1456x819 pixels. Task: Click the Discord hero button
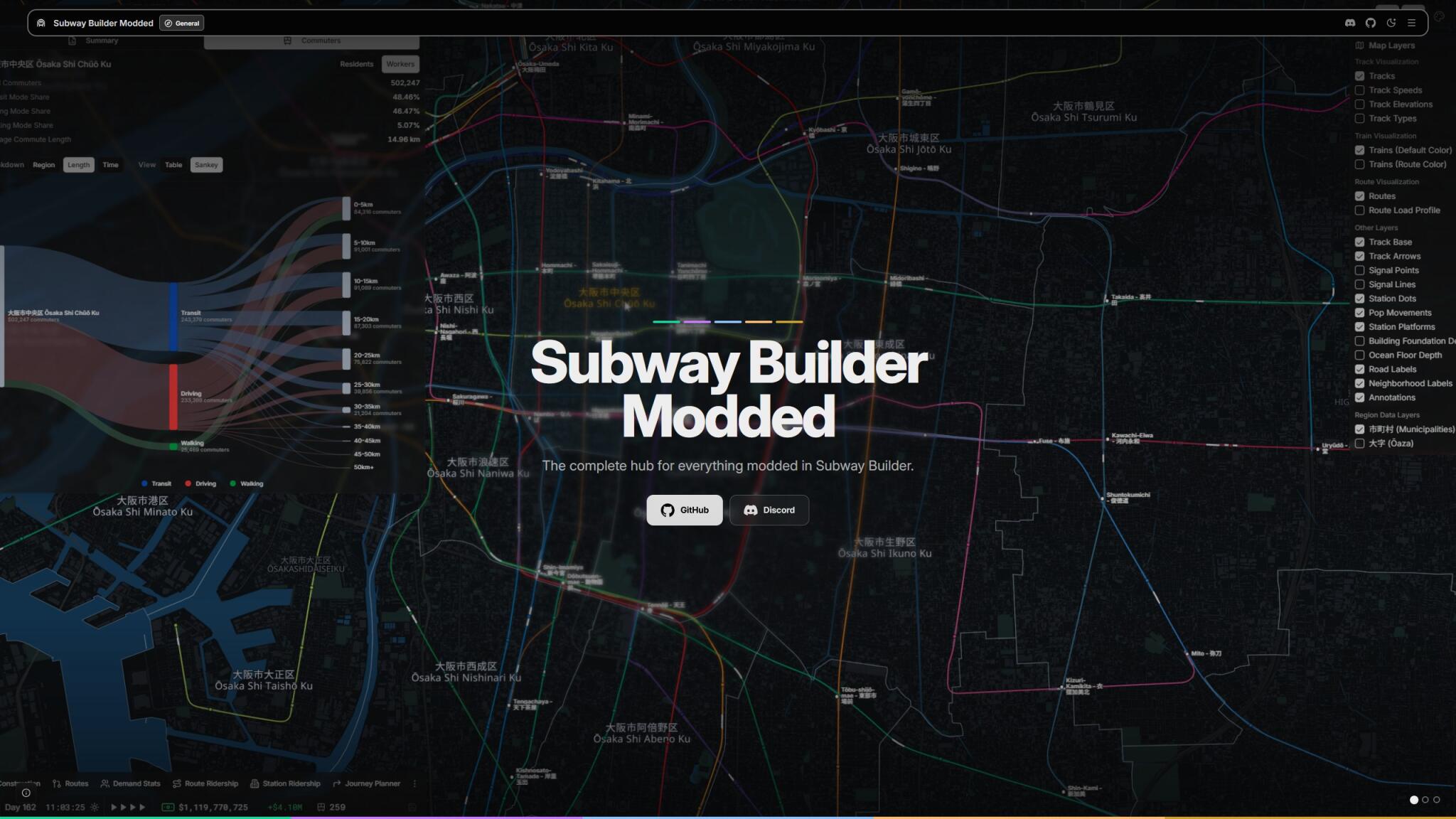click(769, 510)
